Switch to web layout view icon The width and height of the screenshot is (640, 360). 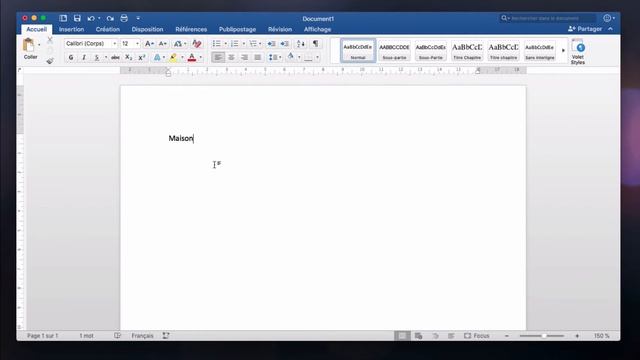[x=418, y=336]
